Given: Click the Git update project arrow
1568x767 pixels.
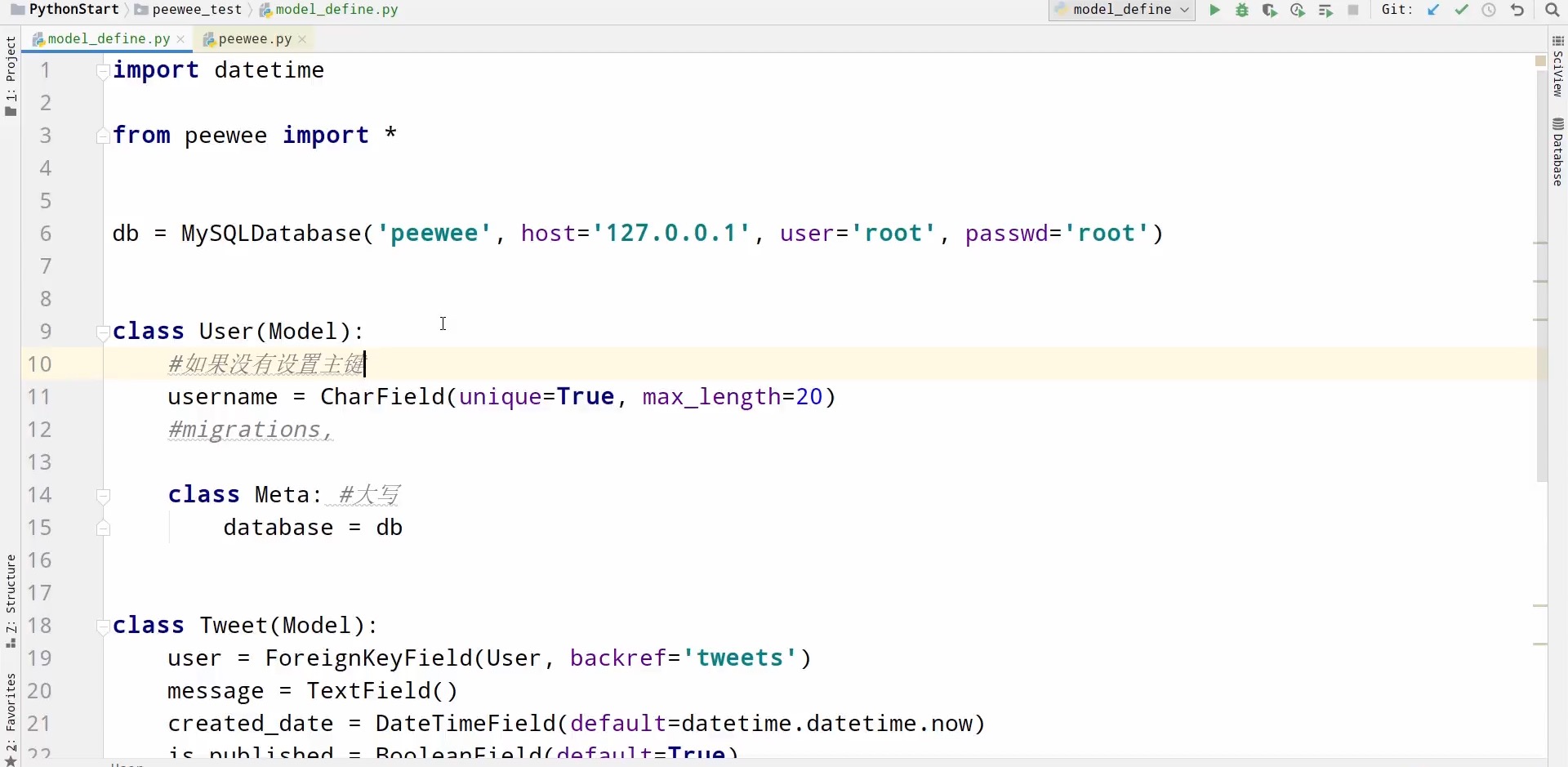Looking at the screenshot, I should click(x=1433, y=11).
